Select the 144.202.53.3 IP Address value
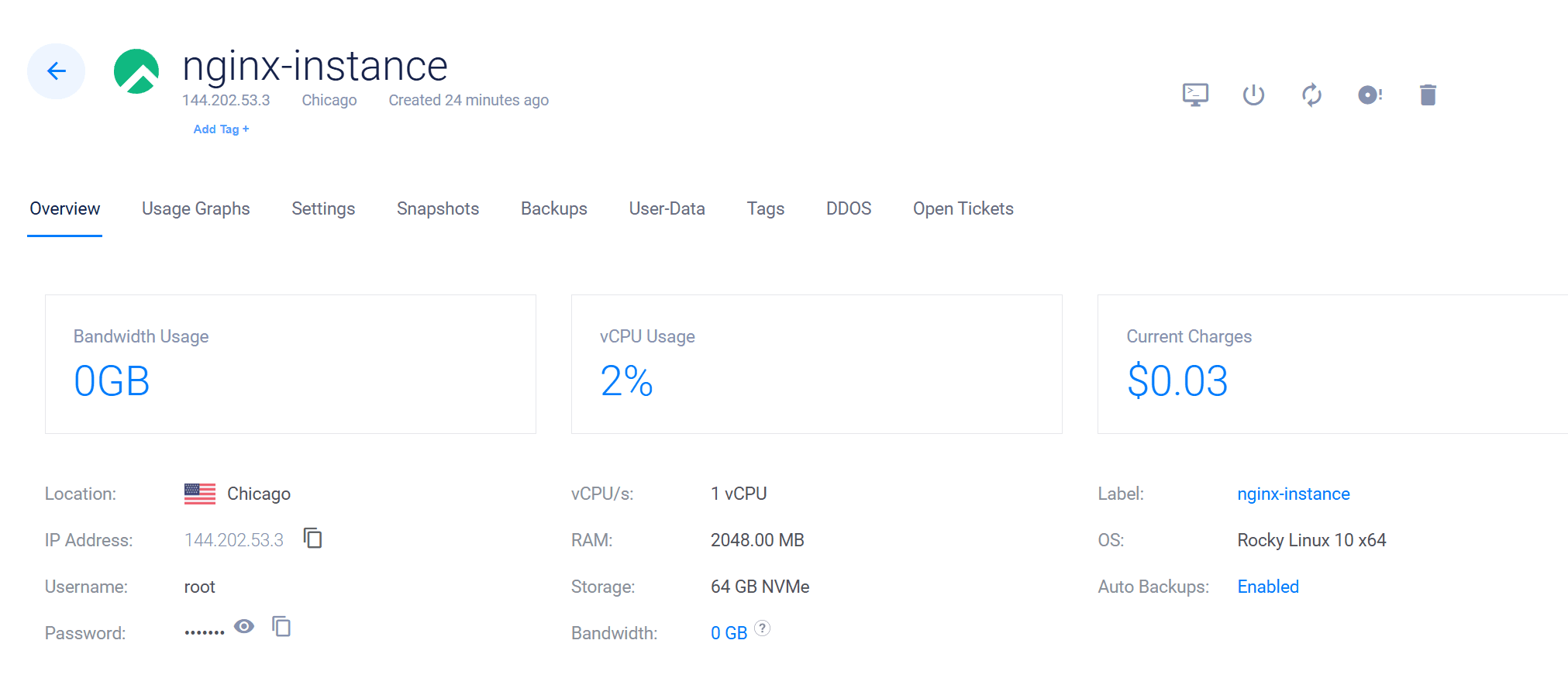The image size is (1568, 685). pos(234,540)
